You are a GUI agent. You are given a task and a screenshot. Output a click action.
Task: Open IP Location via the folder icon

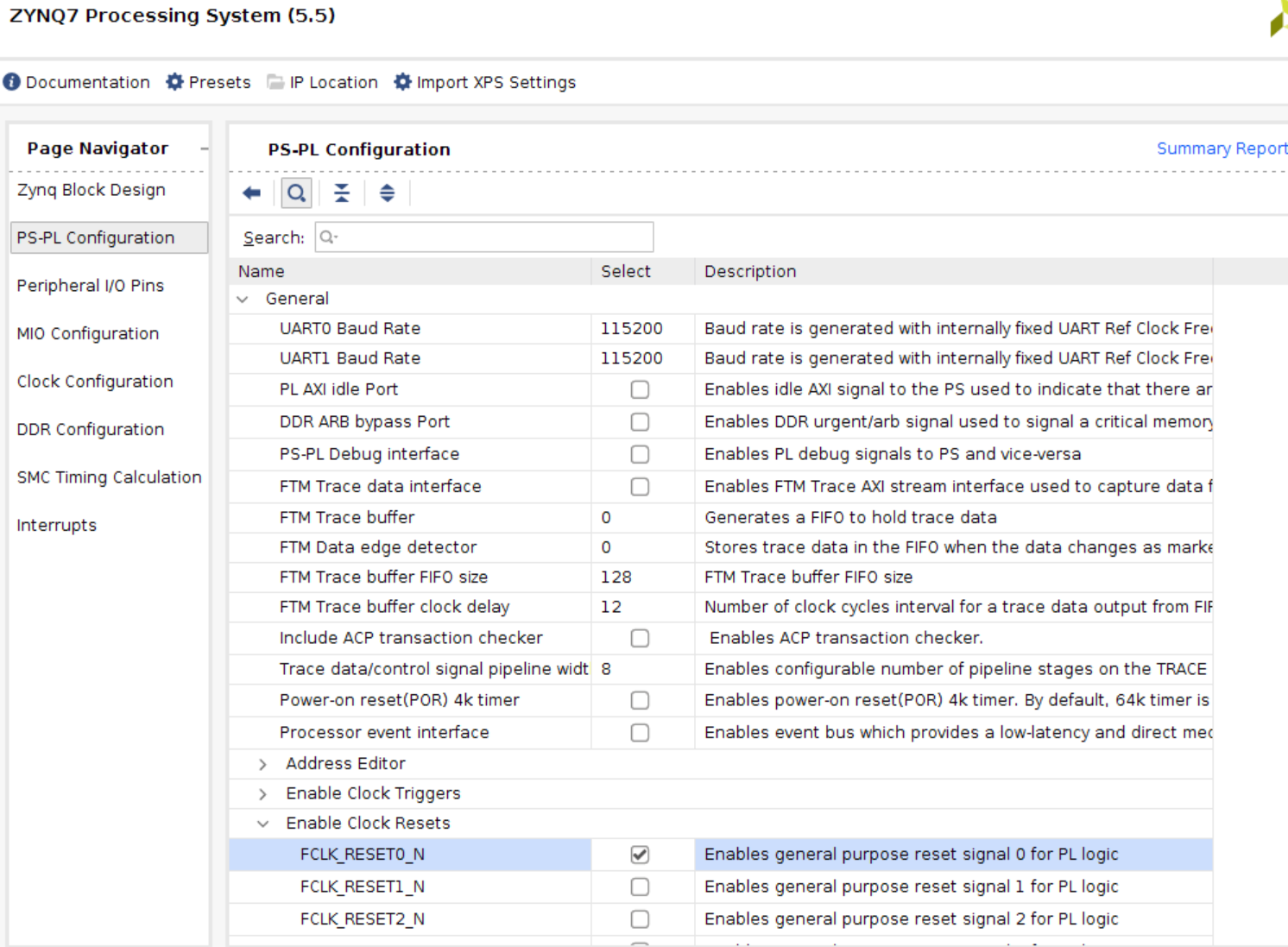pyautogui.click(x=275, y=82)
